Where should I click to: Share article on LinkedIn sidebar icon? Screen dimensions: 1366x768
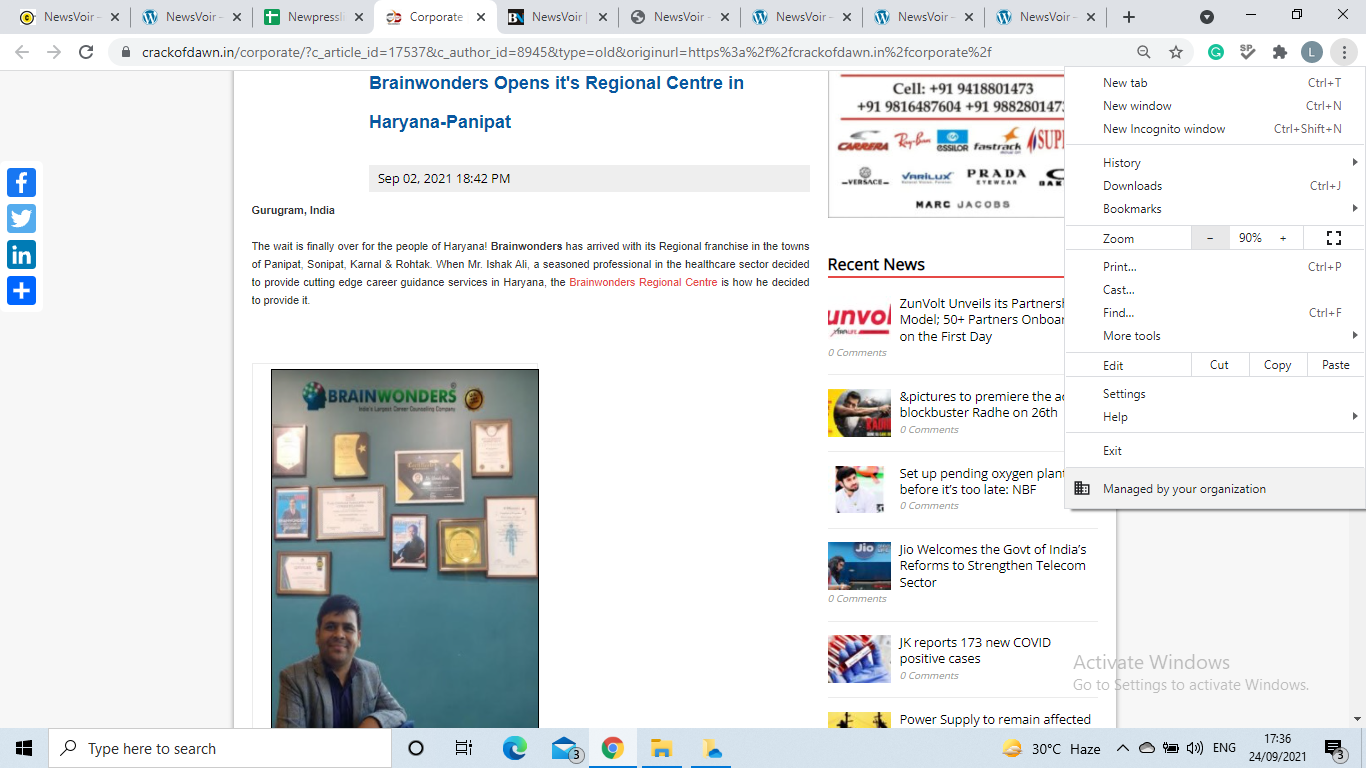tap(21, 254)
